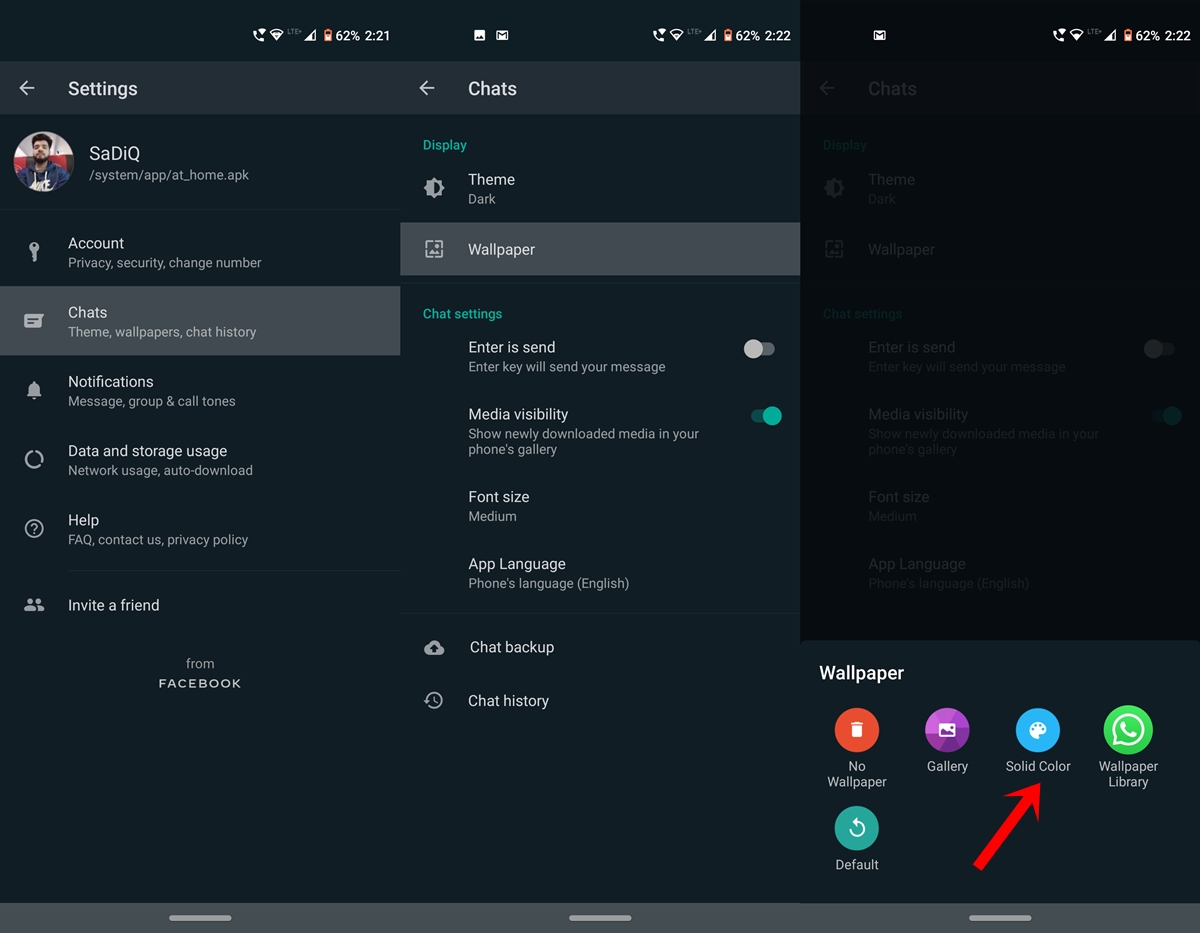The width and height of the screenshot is (1200, 933).
Task: Tap the navigation pill under the Wallpaper sheet
Action: click(1000, 918)
